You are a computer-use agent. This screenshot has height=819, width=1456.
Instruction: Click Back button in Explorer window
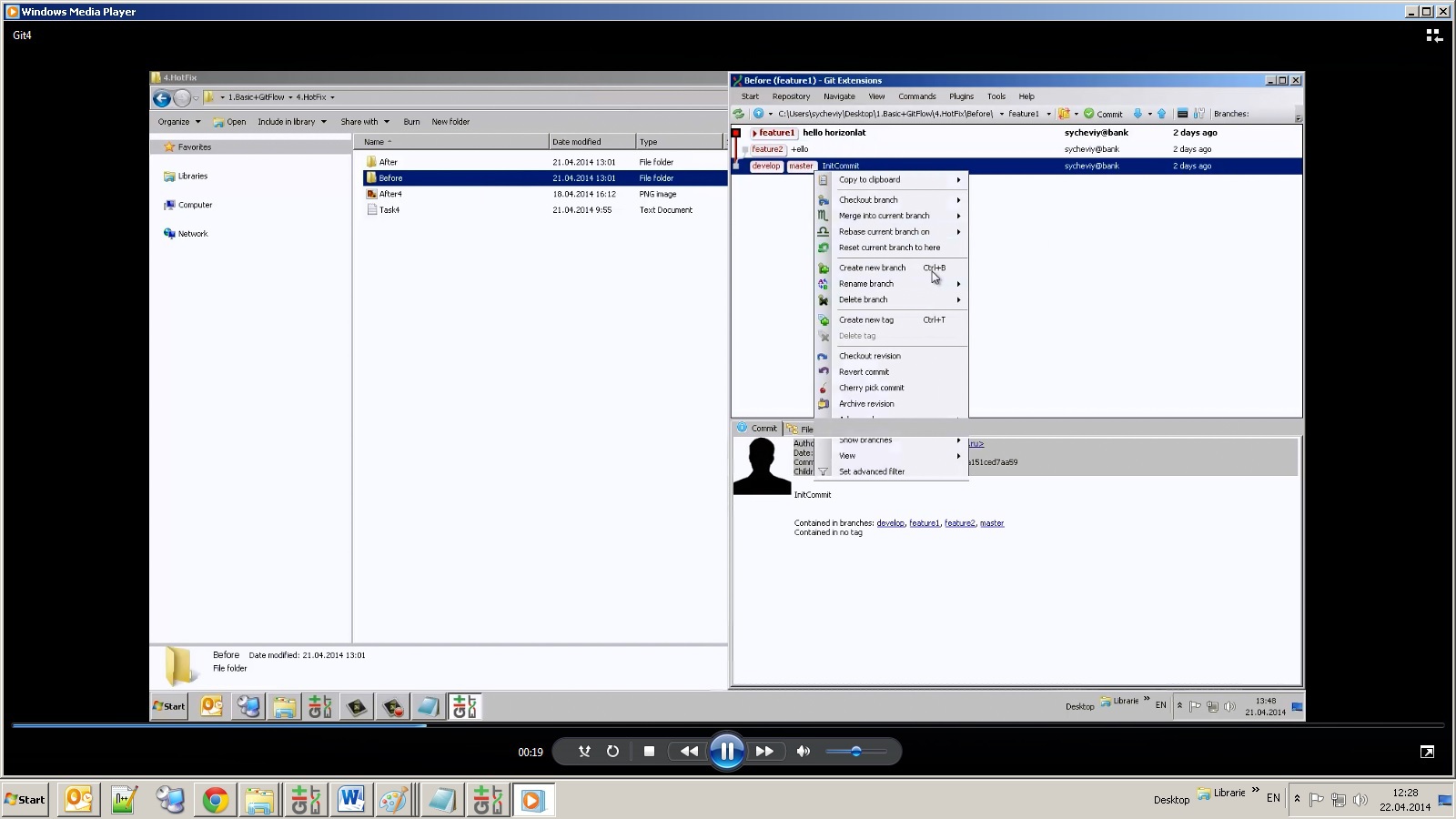click(x=162, y=98)
